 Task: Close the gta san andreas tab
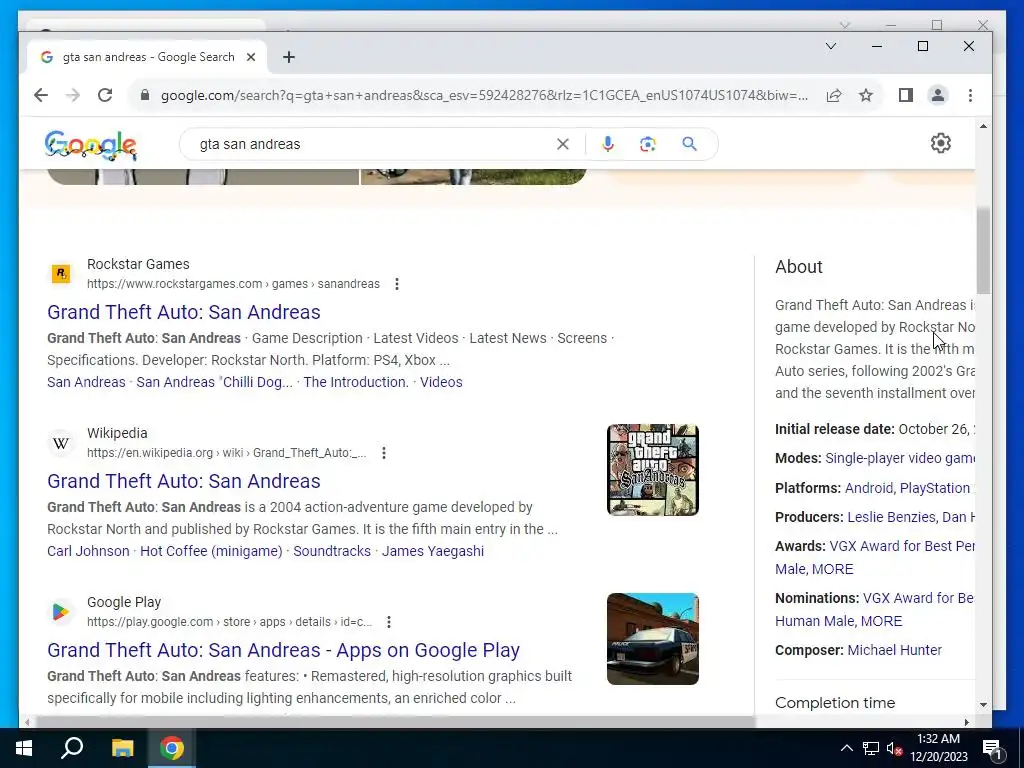tap(251, 57)
